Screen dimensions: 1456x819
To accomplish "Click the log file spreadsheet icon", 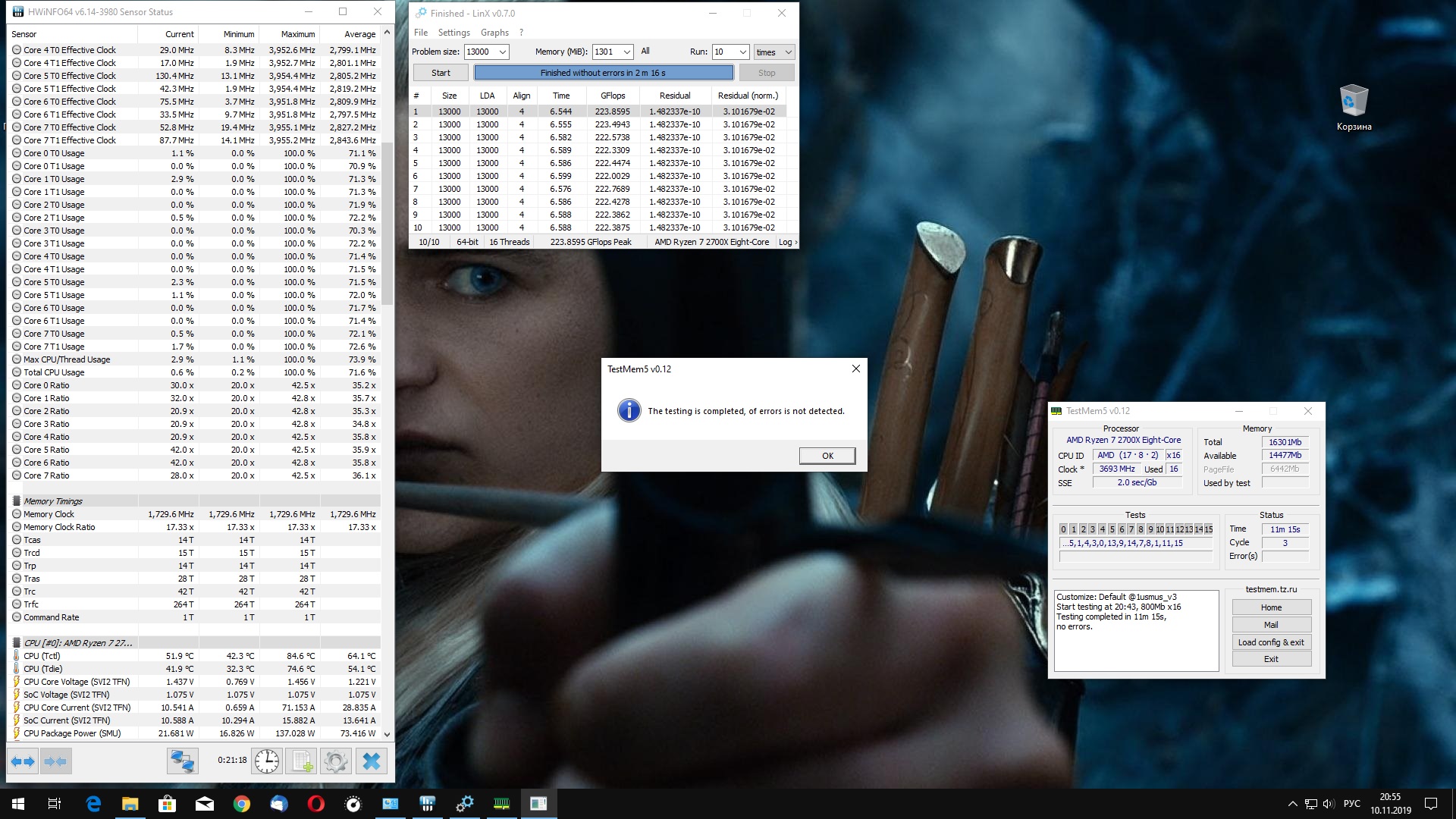I will coord(302,761).
